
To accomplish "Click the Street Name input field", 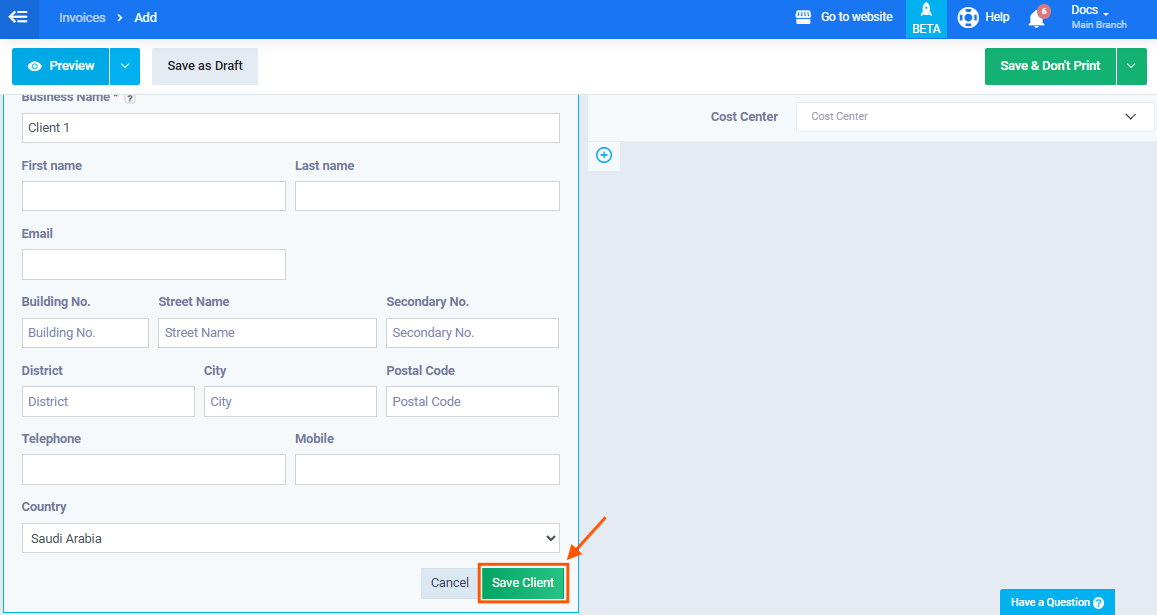I will point(267,333).
